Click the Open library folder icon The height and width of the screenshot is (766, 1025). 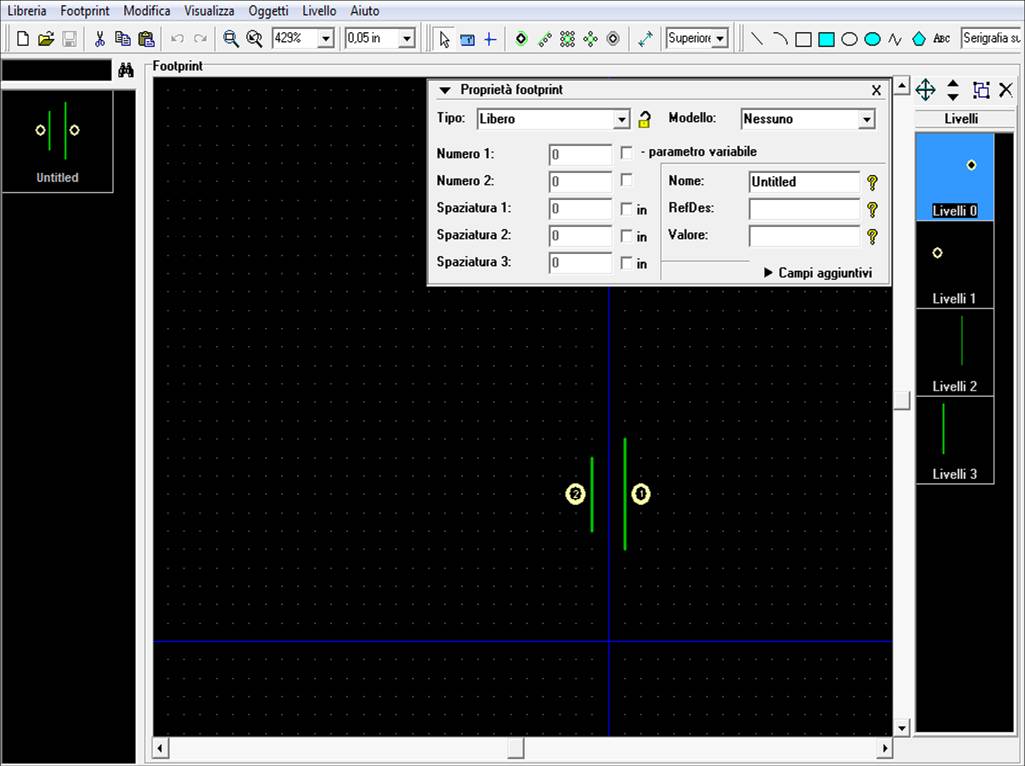(x=45, y=39)
